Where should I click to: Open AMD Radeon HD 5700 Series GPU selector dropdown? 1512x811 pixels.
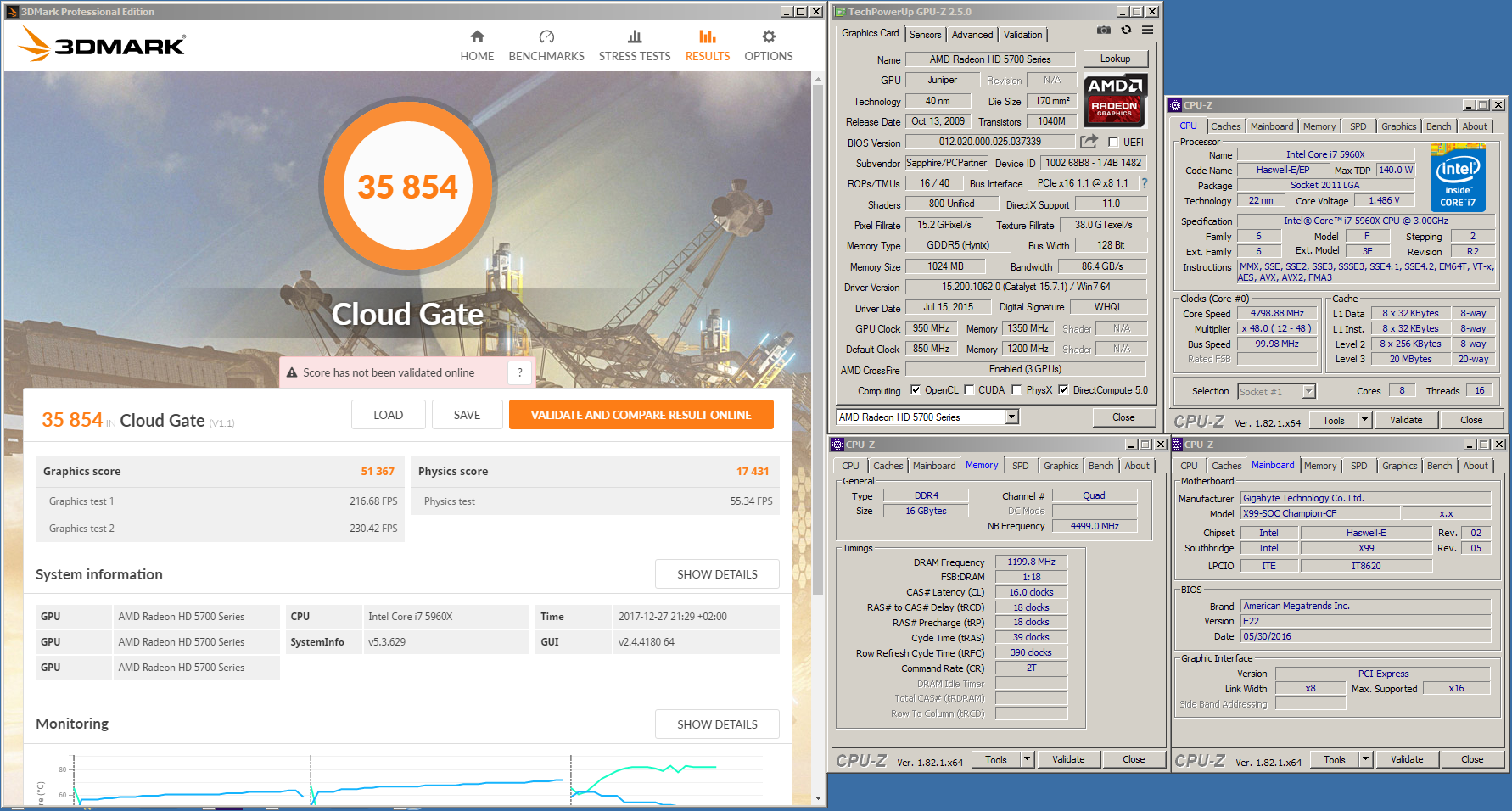tap(1011, 417)
